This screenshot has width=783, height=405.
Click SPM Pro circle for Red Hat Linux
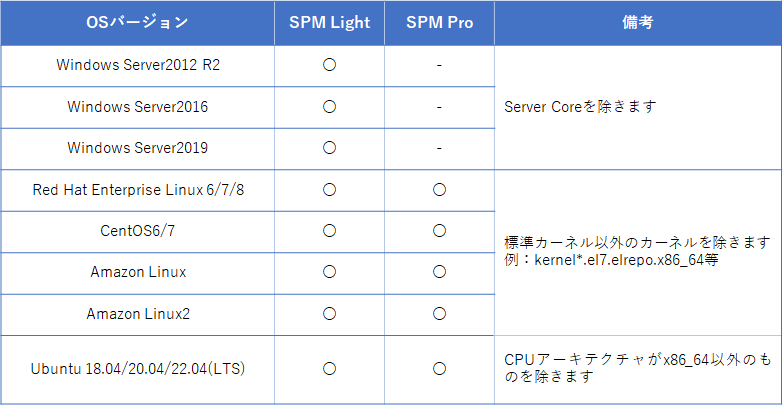(439, 190)
